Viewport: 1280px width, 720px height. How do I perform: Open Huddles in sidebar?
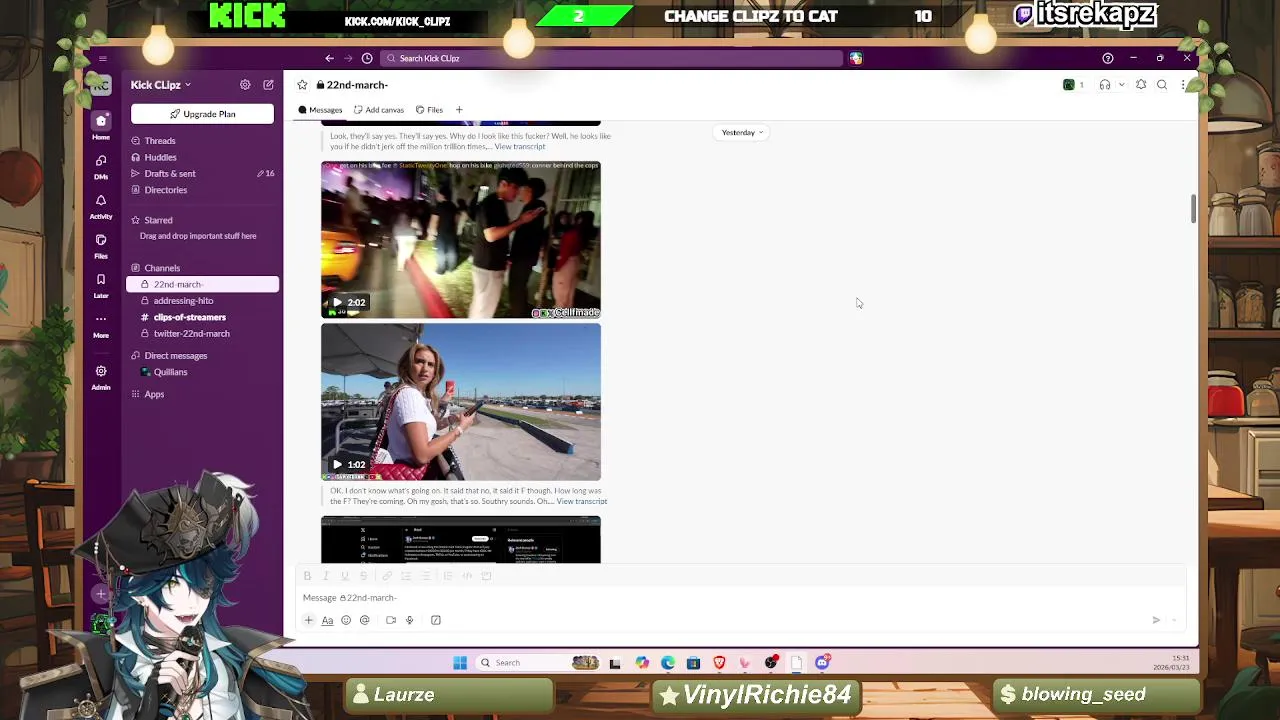point(203,157)
